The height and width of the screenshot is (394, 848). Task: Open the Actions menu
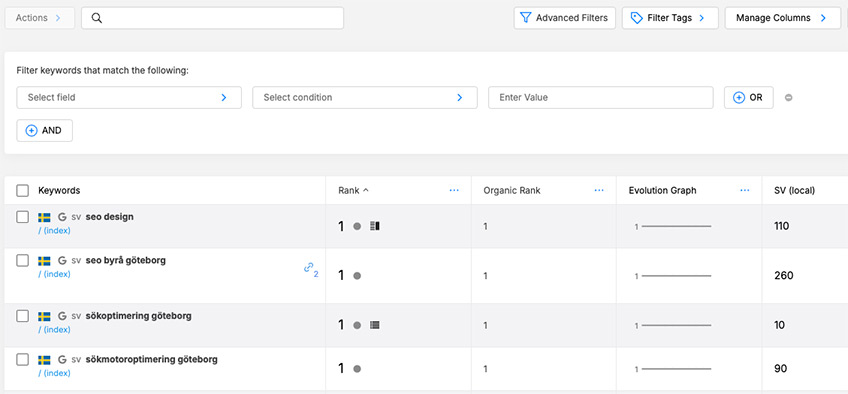pos(39,18)
